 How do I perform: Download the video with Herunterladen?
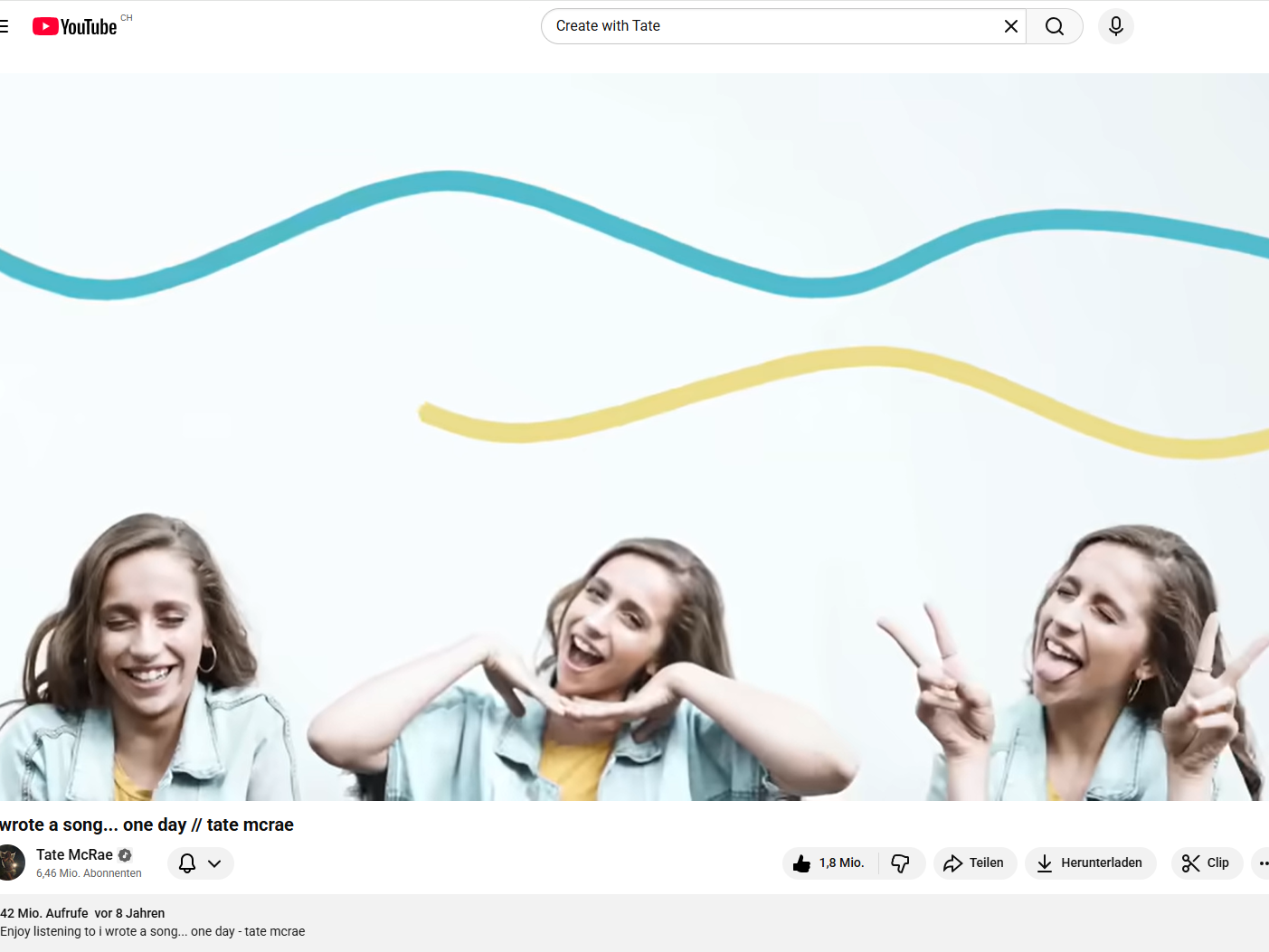coord(1090,863)
